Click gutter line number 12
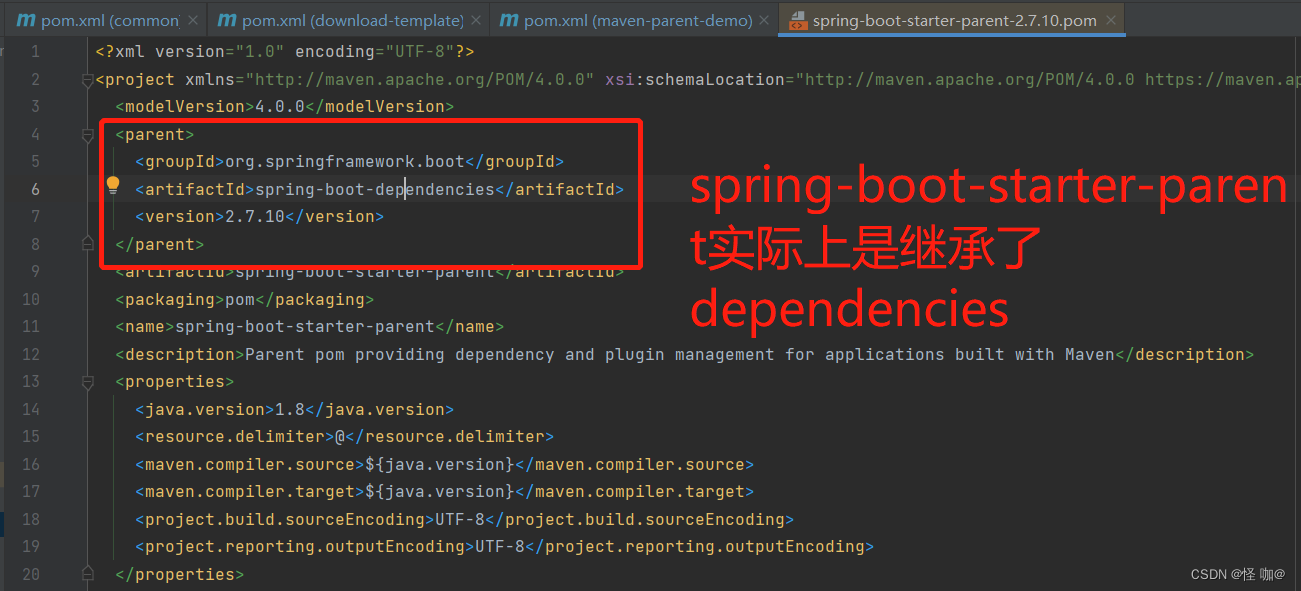Viewport: 1301px width, 591px height. (30, 354)
